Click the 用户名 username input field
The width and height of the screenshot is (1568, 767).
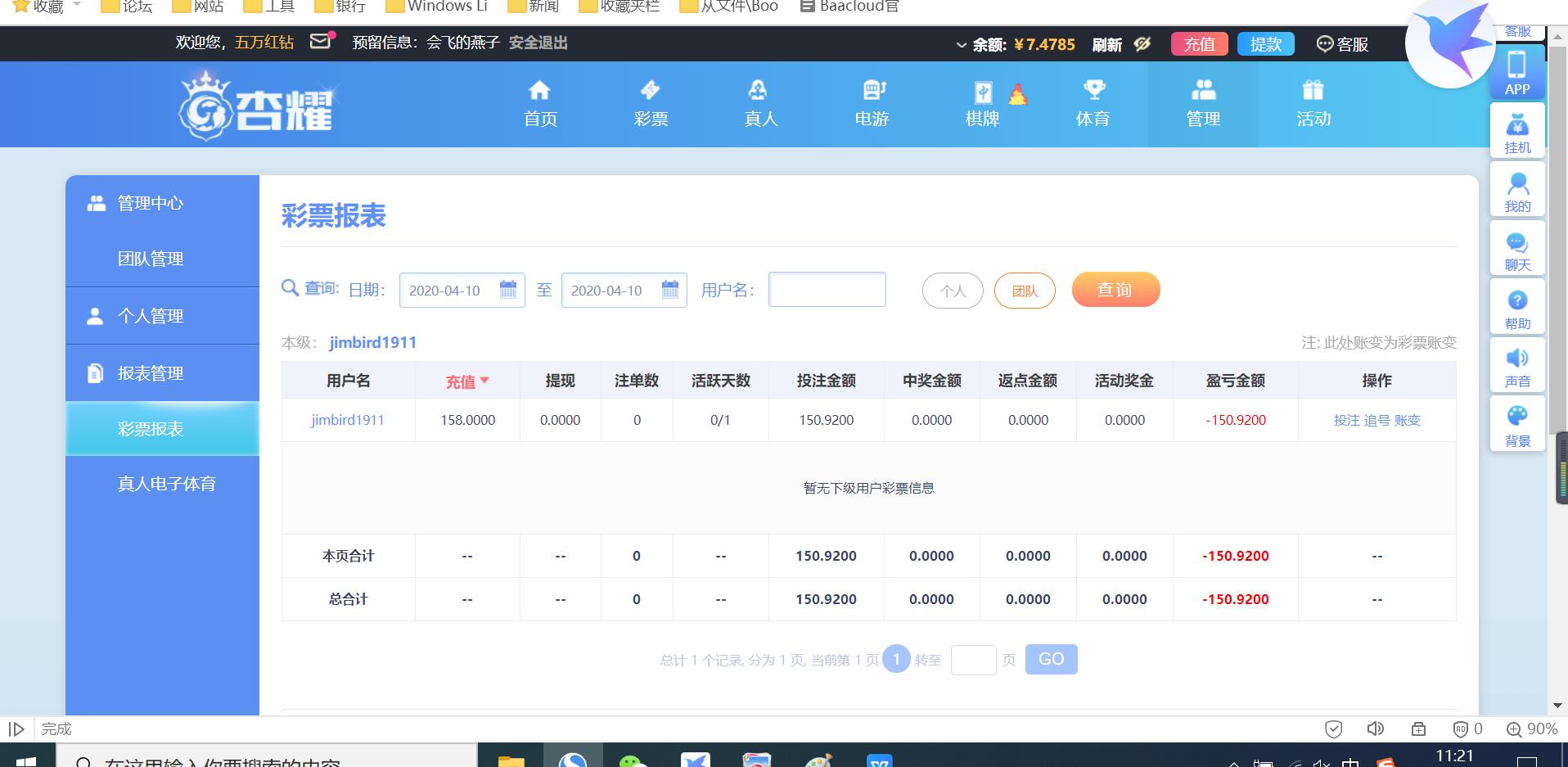pos(827,289)
